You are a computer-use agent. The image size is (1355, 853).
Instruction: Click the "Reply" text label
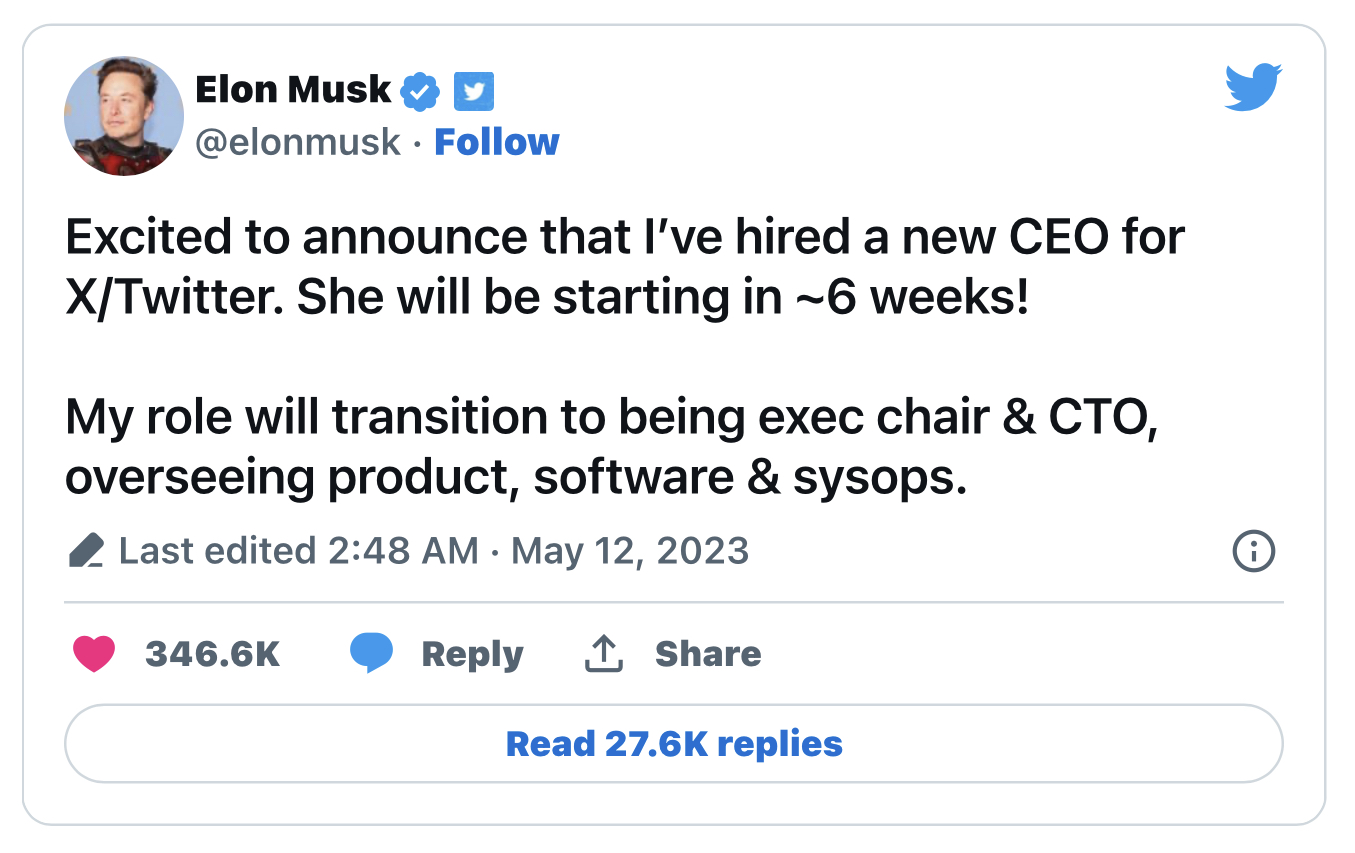point(472,654)
